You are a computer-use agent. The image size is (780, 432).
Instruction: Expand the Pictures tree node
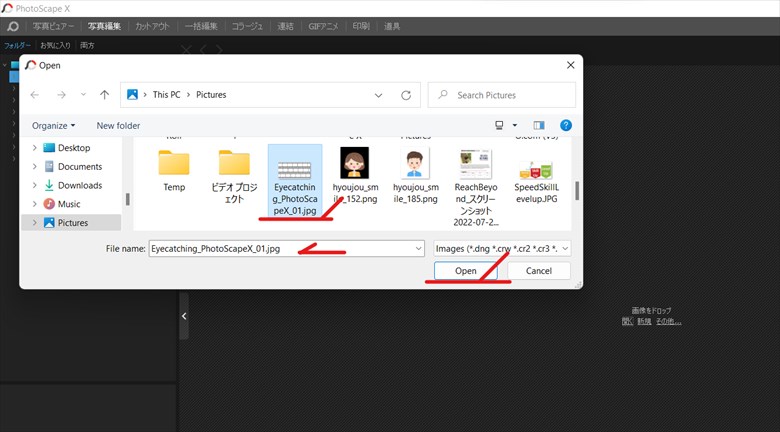click(34, 222)
